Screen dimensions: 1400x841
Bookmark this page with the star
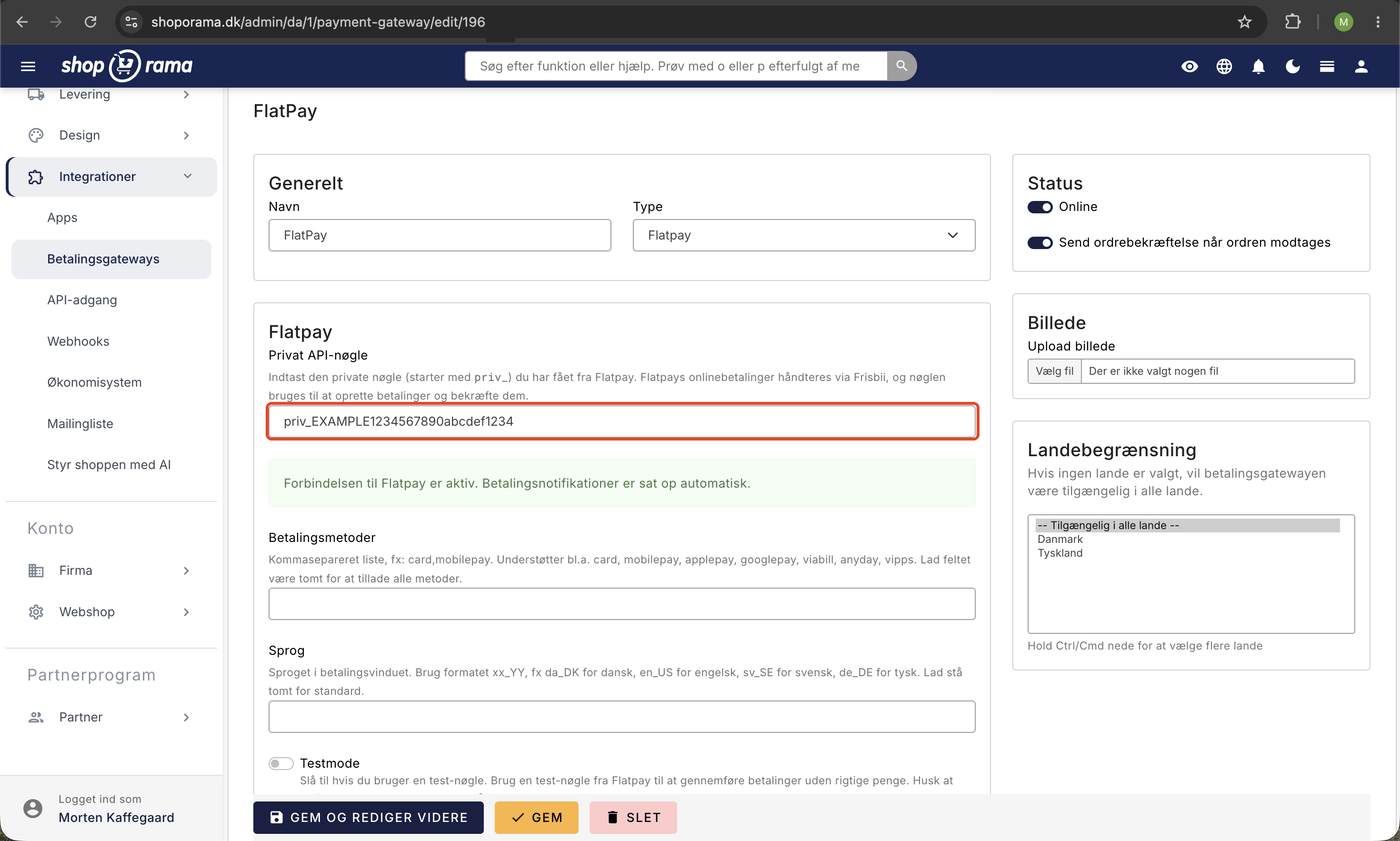(1244, 21)
